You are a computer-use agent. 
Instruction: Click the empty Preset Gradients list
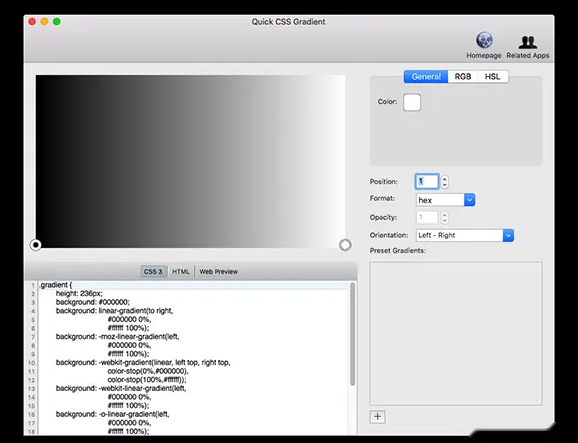click(456, 334)
